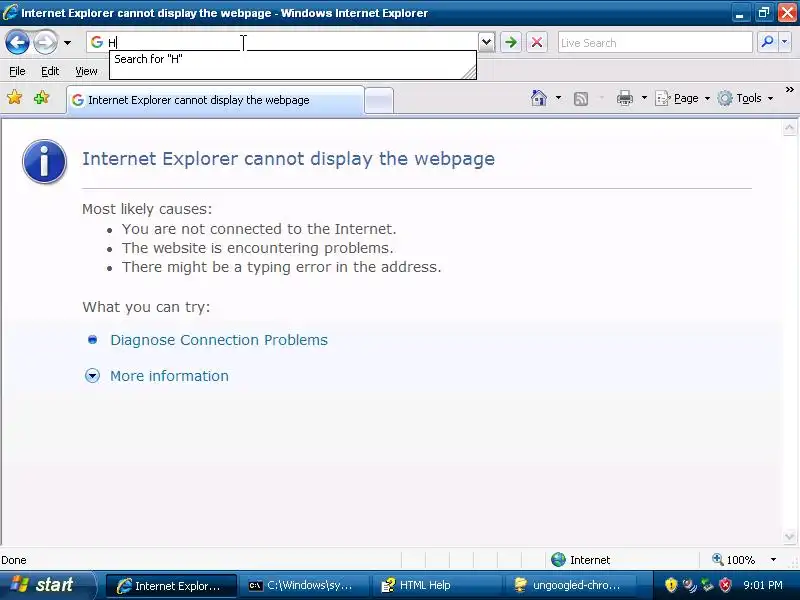This screenshot has height=600, width=800.
Task: Click the Live Search box
Action: pos(655,43)
